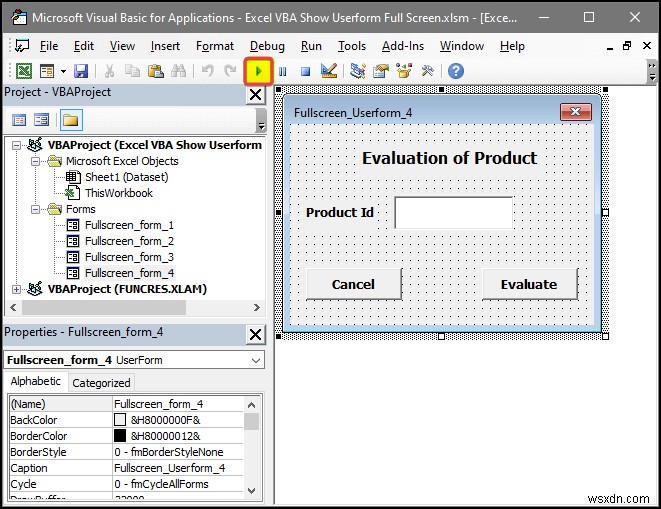The image size is (661, 509).
Task: Select the Caption value Fullscreen_Userform_4
Action: 178,468
